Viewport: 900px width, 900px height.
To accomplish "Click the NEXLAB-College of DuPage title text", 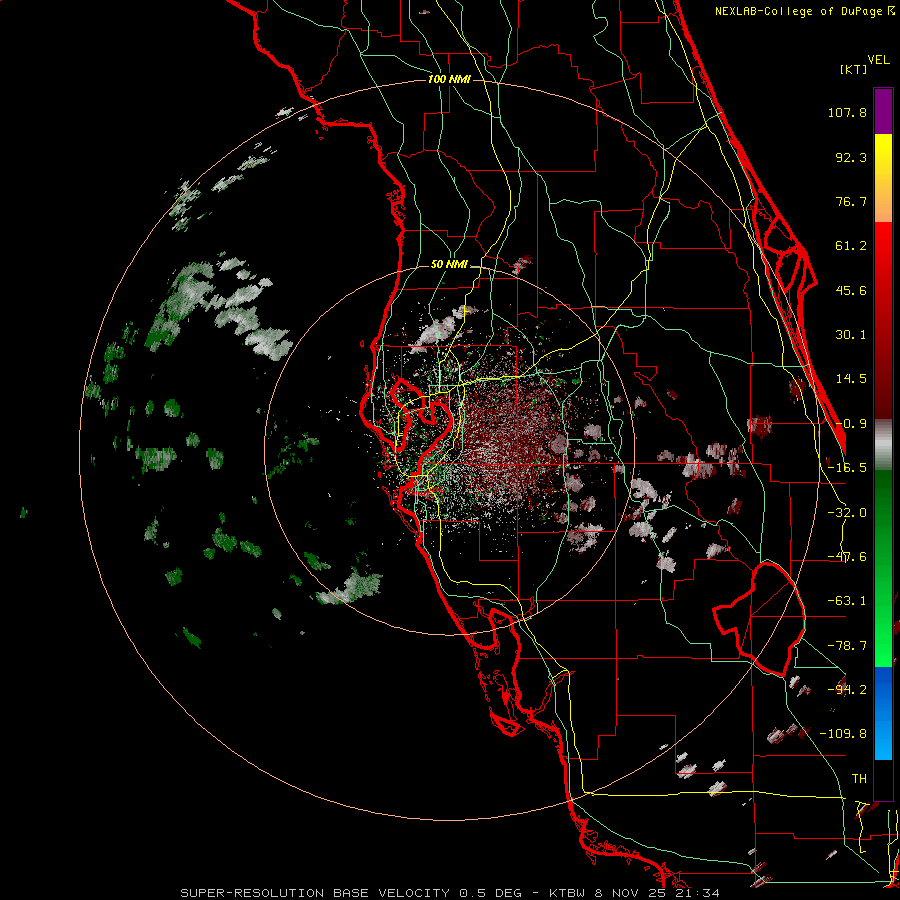I will (x=804, y=11).
